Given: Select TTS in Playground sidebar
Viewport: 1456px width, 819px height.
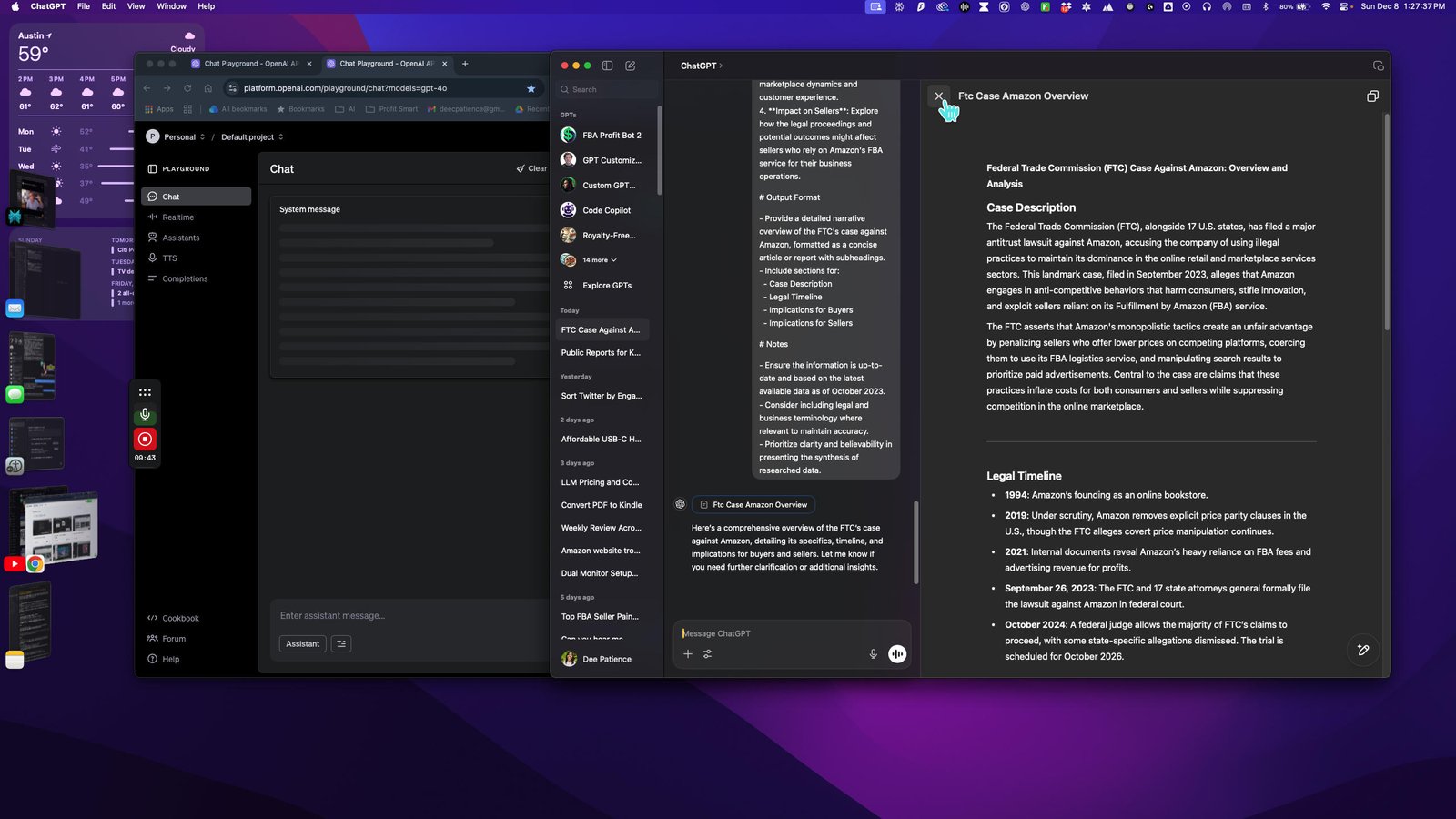Looking at the screenshot, I should pyautogui.click(x=196, y=258).
